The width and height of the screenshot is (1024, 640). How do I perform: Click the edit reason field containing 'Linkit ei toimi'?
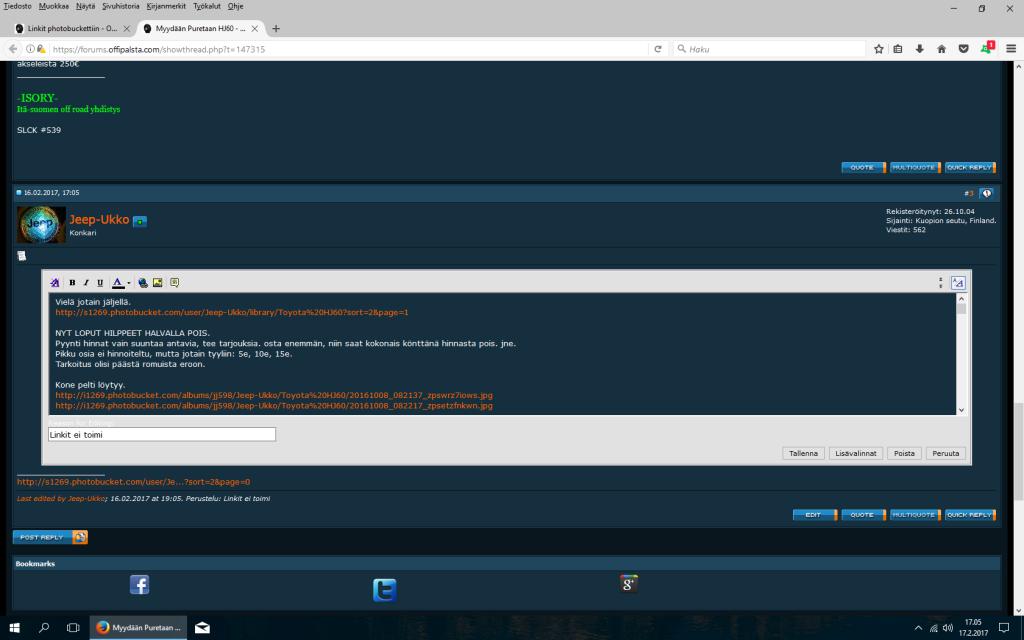tap(161, 435)
